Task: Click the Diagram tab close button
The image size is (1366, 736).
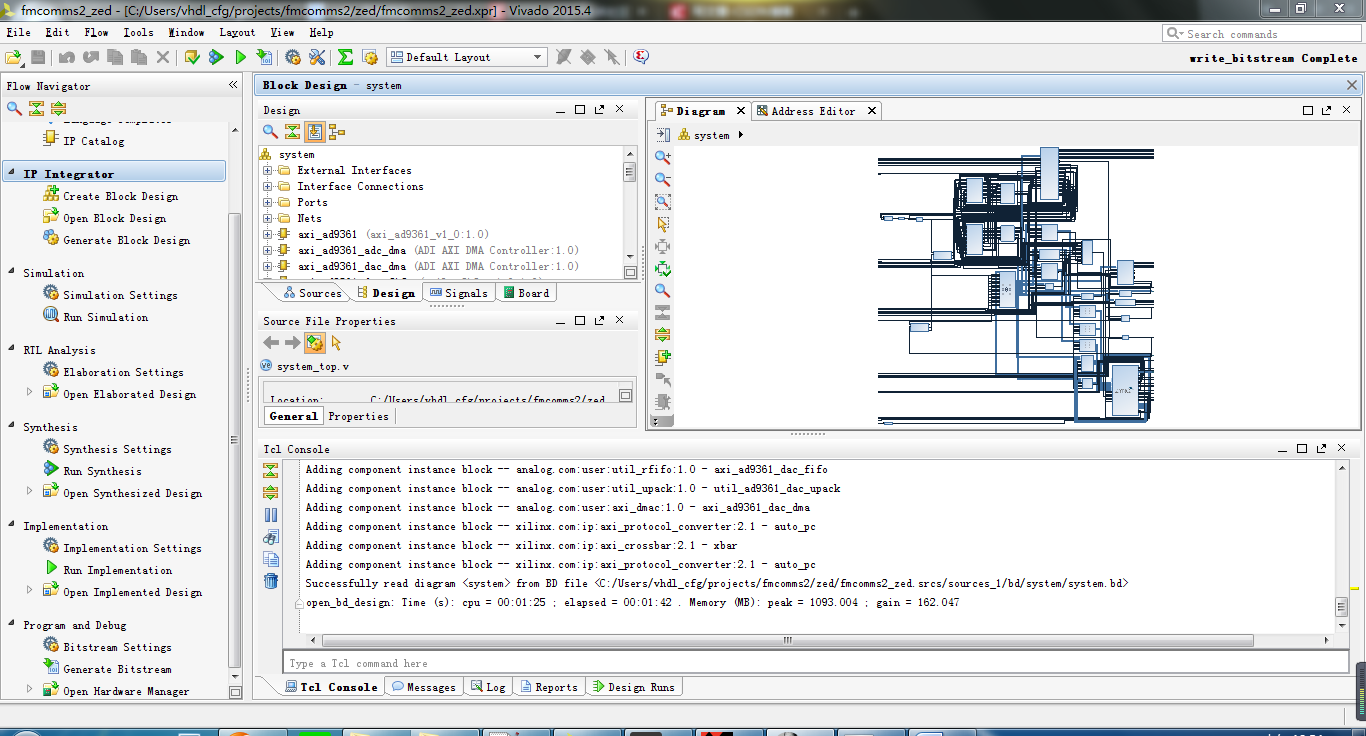Action: point(740,111)
